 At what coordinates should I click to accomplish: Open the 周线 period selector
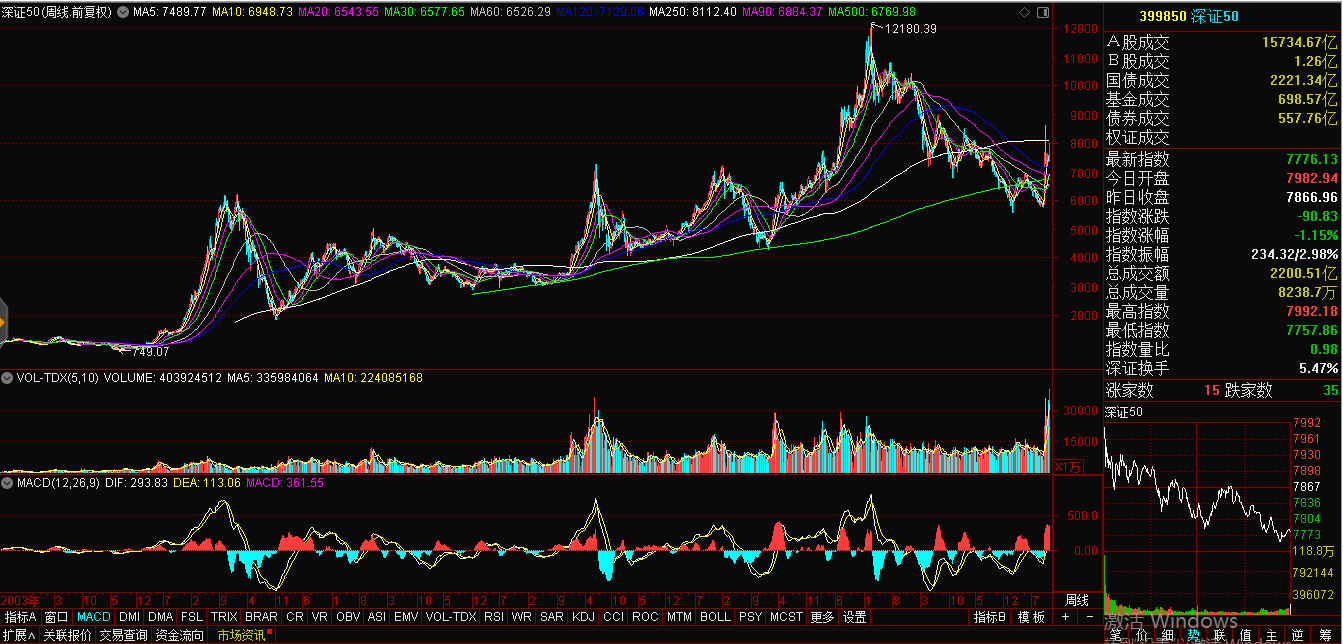coord(1076,599)
